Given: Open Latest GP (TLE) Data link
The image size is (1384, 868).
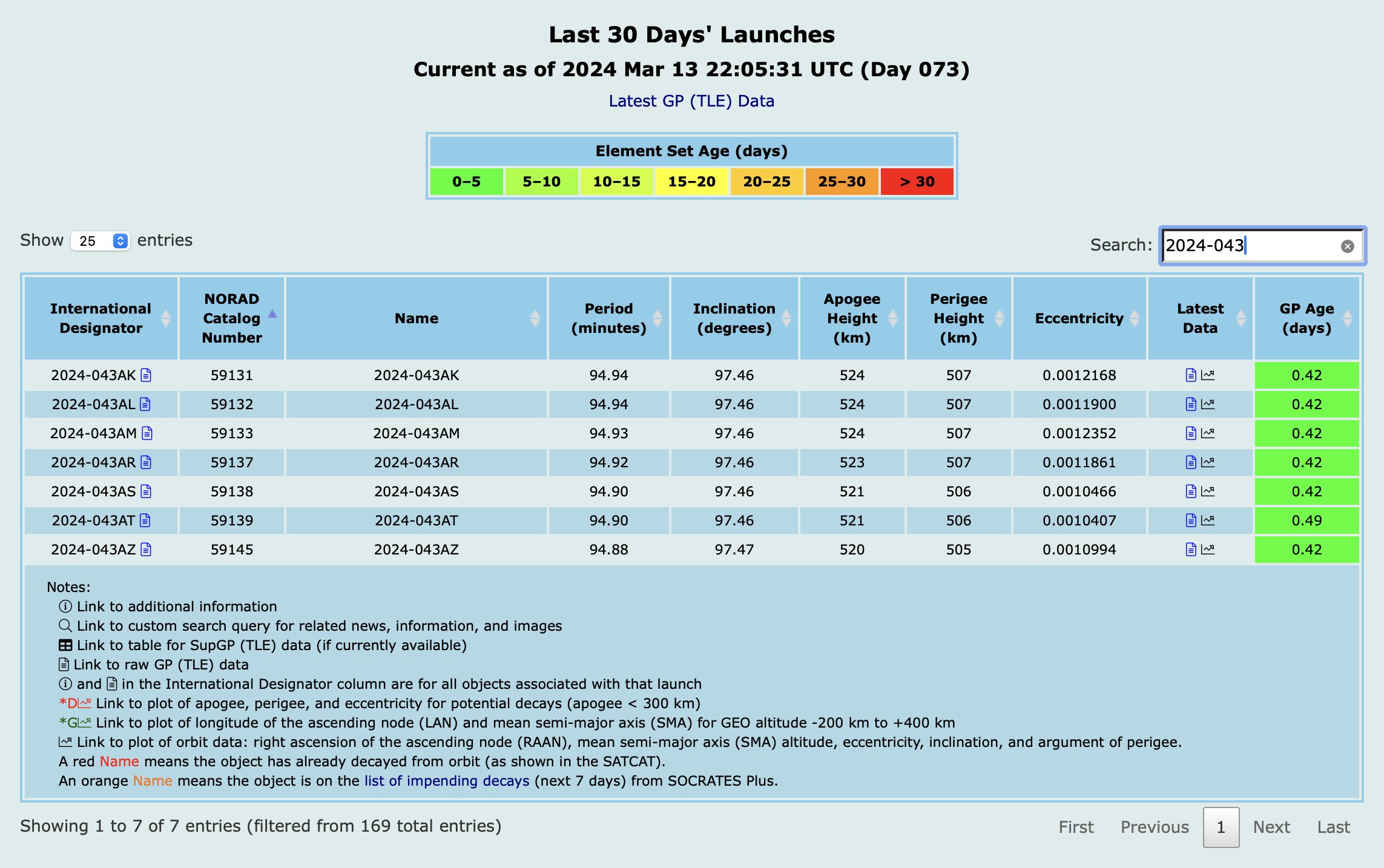Looking at the screenshot, I should coord(691,101).
